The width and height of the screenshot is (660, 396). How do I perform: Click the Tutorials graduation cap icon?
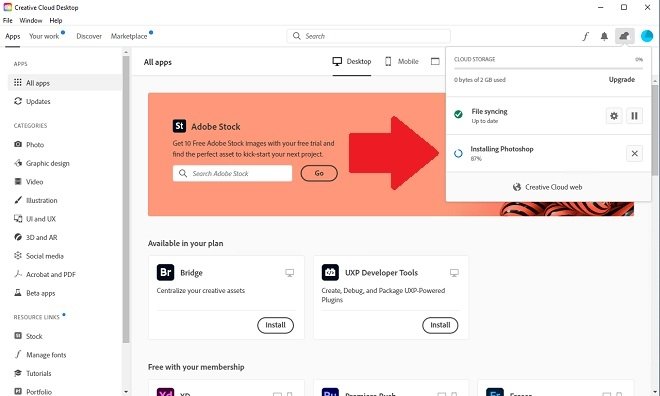18,373
